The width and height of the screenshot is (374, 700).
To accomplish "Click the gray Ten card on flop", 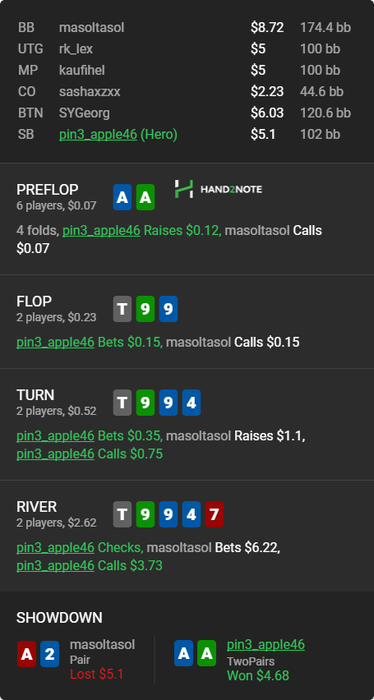I will point(122,309).
